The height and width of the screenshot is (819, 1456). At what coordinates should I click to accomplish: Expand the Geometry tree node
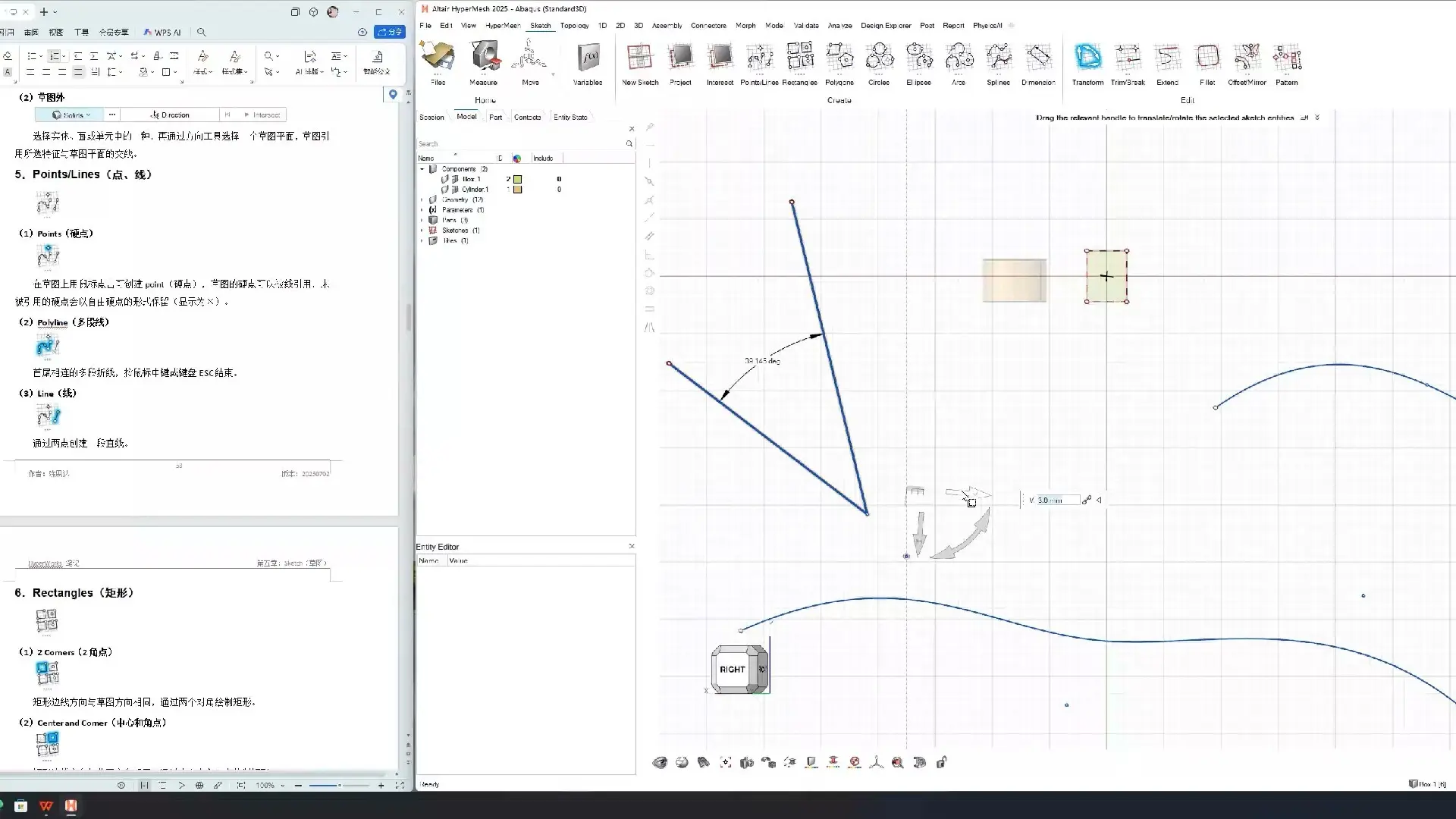point(422,200)
